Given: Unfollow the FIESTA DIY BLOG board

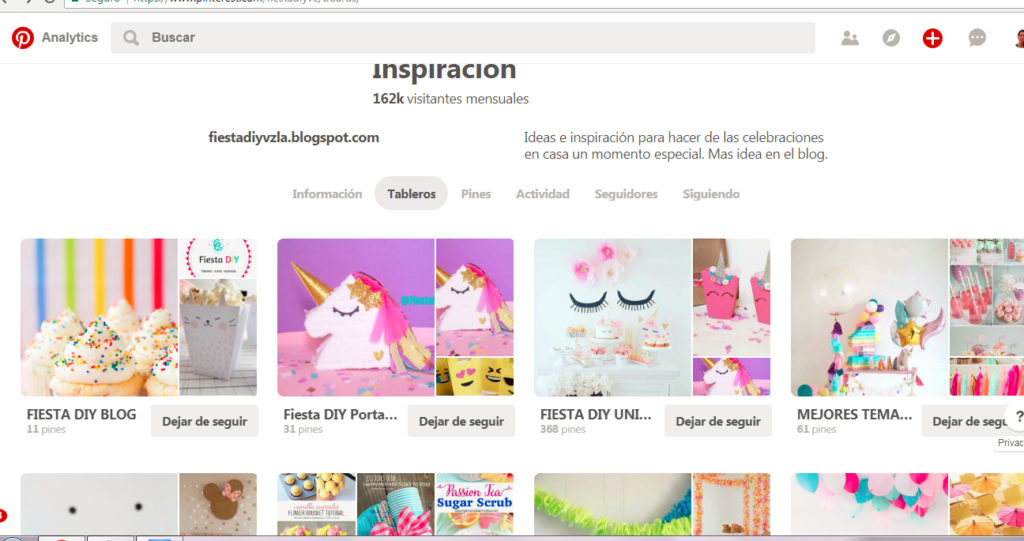Looking at the screenshot, I should pos(204,421).
